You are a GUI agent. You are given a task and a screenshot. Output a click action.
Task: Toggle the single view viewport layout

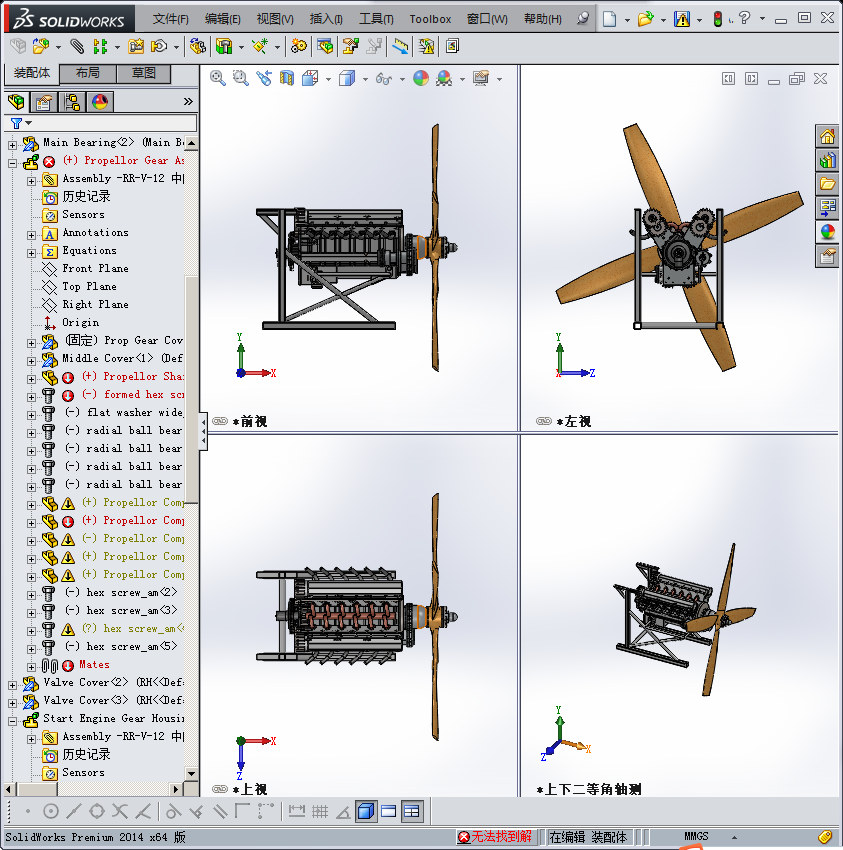(366, 811)
